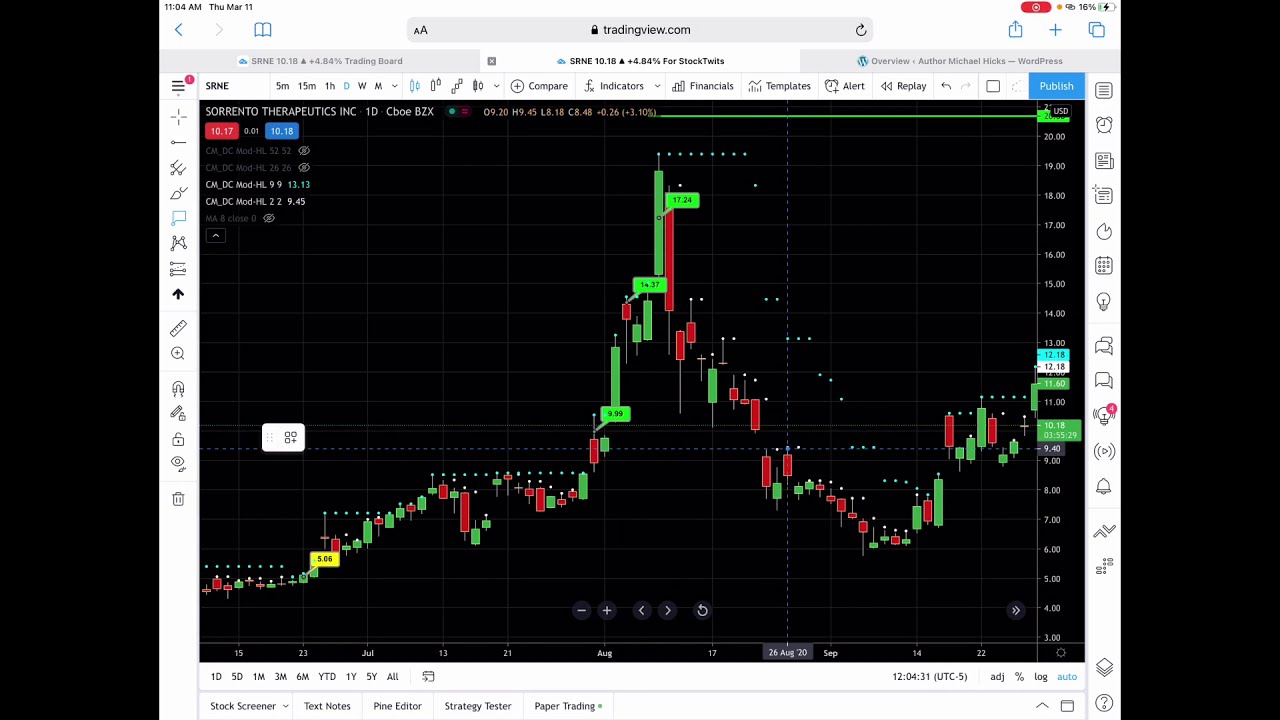Screen dimensions: 1280x720
Task: Open the idea stream with notification badge
Action: 1104,415
